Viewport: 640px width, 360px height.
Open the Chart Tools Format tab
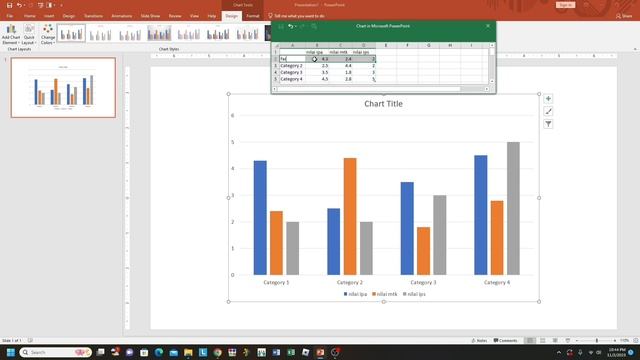253,16
